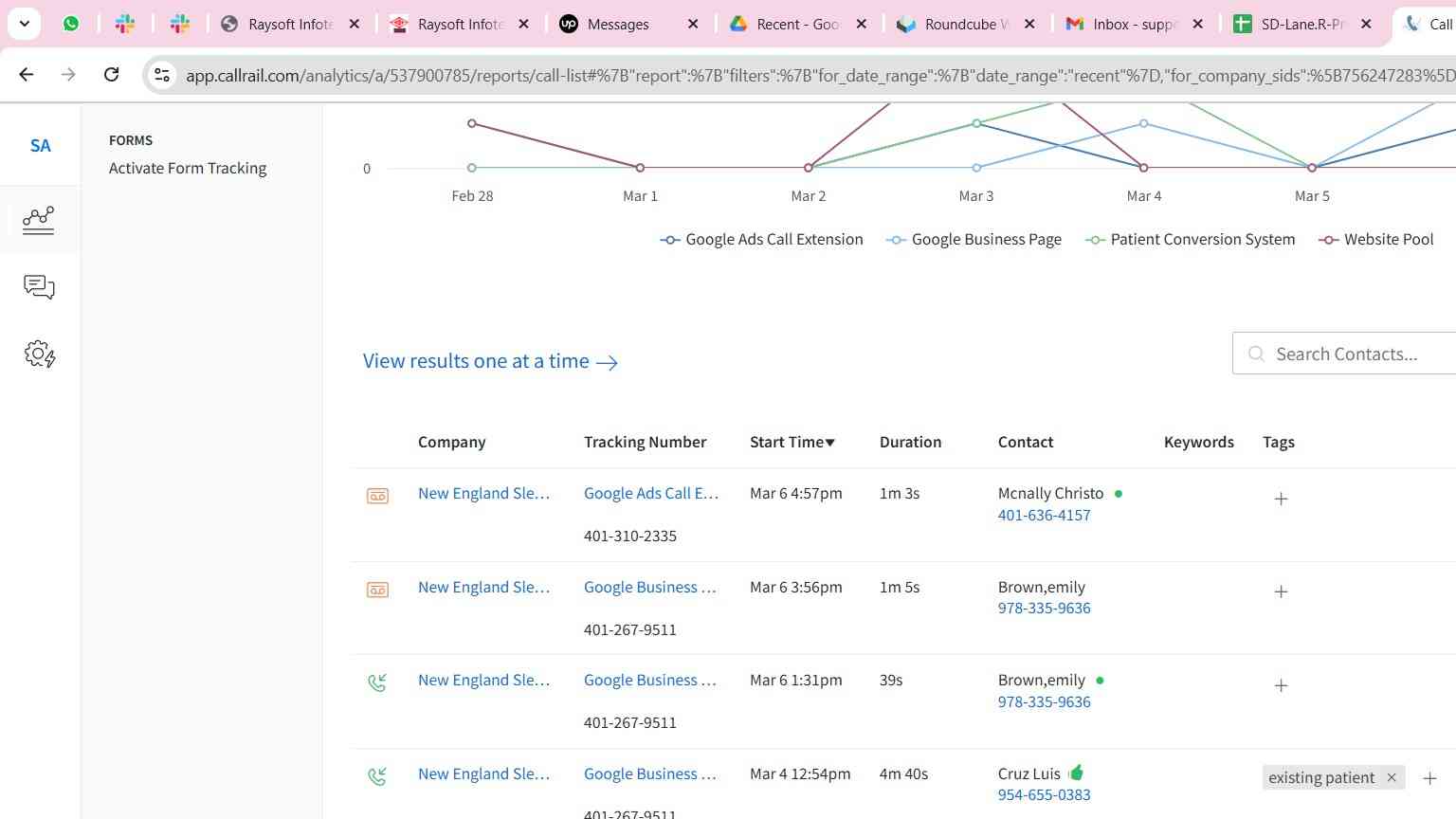1456x819 pixels.
Task: Toggle Google Ads Call Extension legend series
Action: coord(761,240)
